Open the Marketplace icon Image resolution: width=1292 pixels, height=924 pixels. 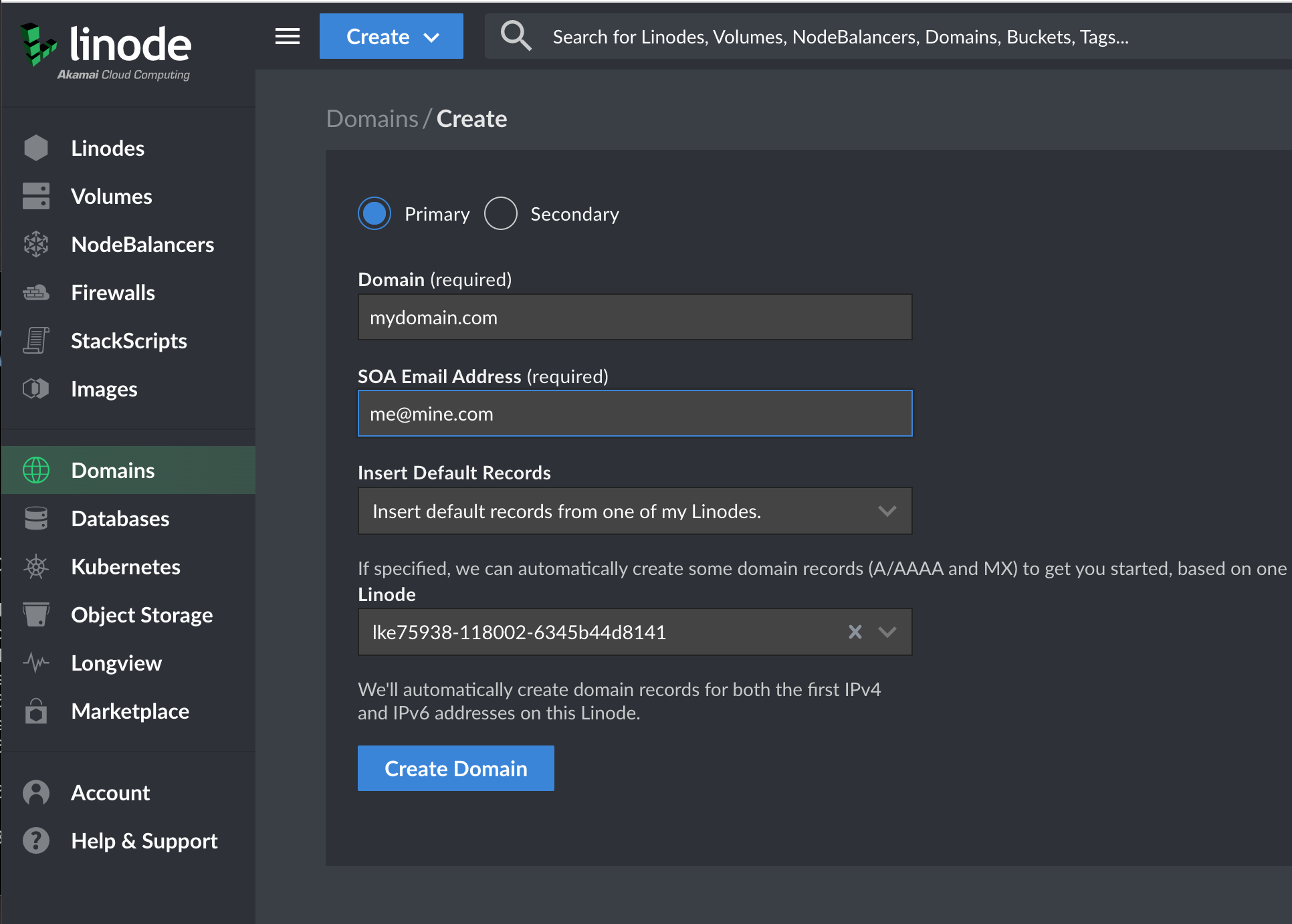tap(35, 711)
